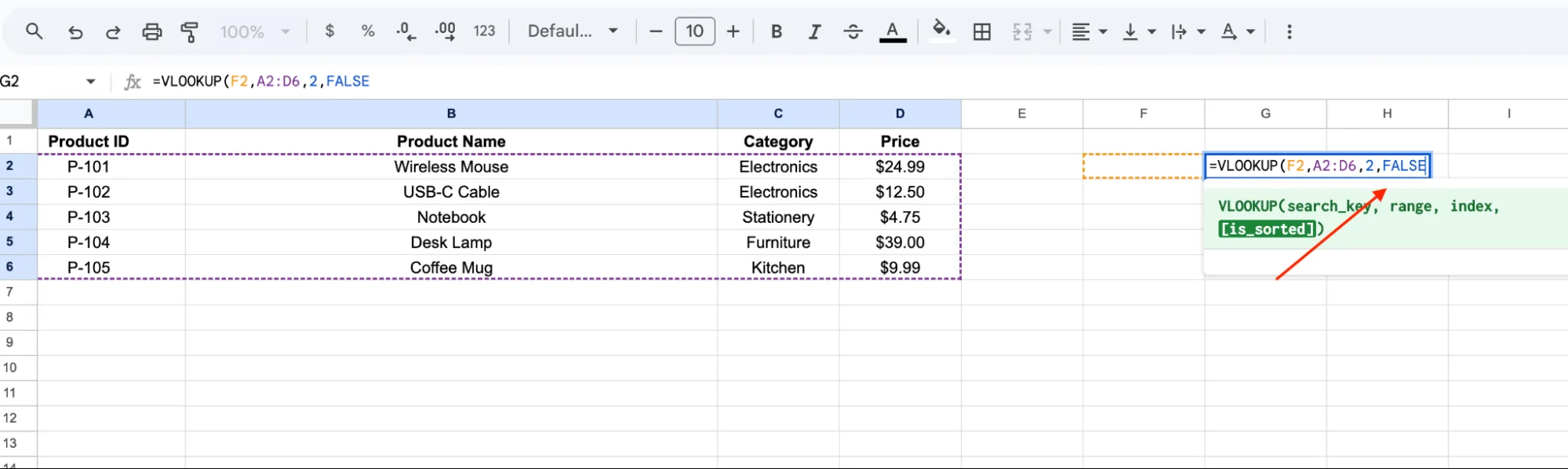Activate the paint format tool
The image size is (1568, 469).
click(x=190, y=32)
